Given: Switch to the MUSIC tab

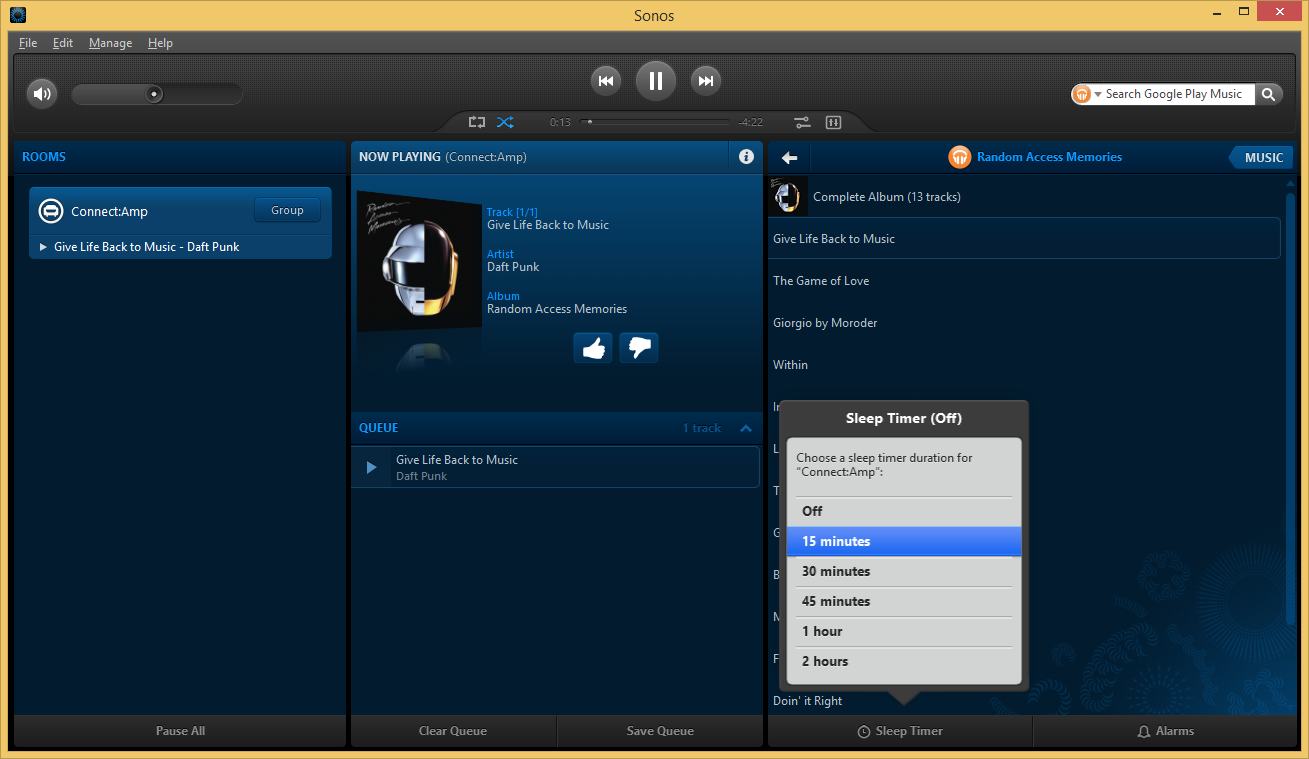Looking at the screenshot, I should 1263,157.
